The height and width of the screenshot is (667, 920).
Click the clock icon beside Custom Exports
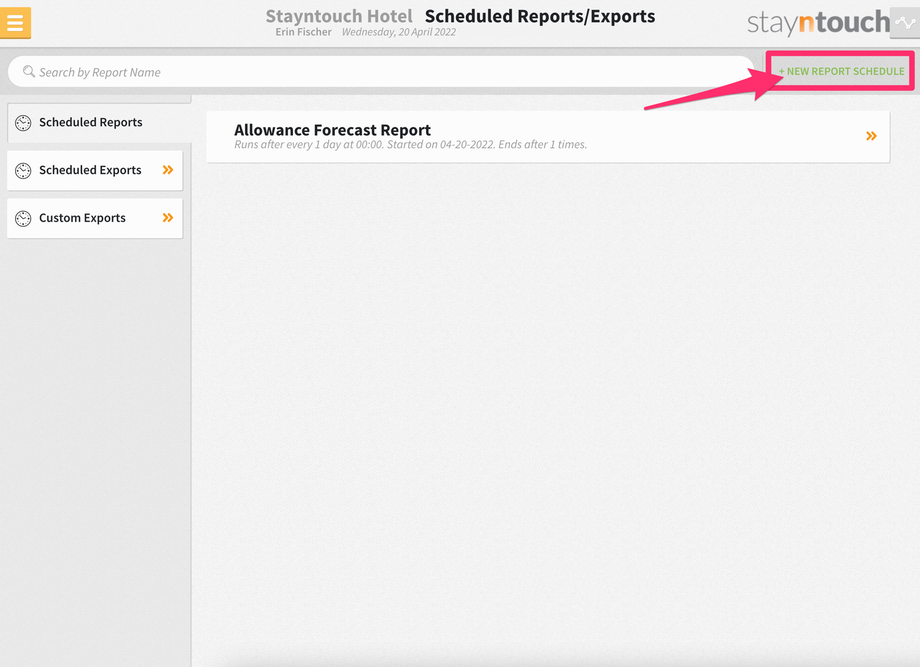tap(23, 218)
